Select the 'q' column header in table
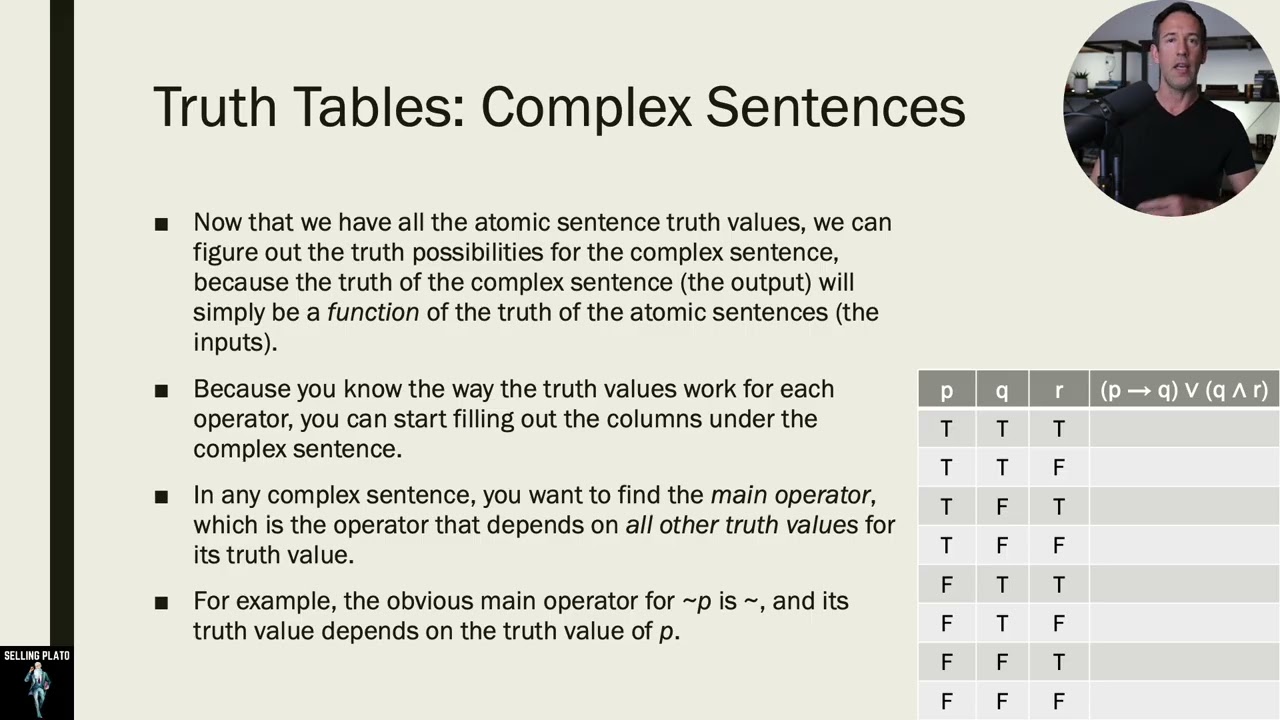The image size is (1280, 720). pos(1002,390)
